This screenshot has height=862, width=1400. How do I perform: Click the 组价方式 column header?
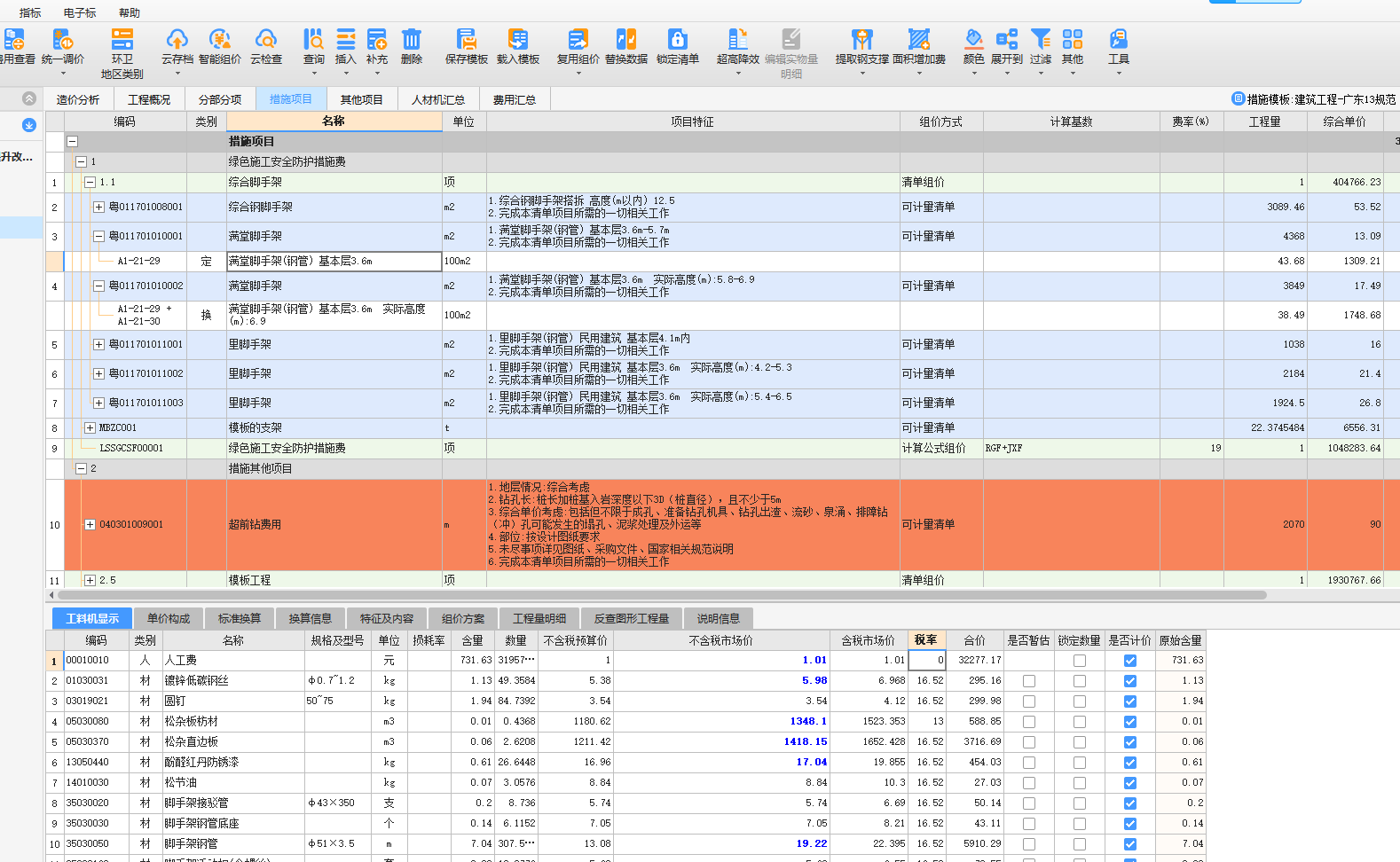(x=940, y=121)
